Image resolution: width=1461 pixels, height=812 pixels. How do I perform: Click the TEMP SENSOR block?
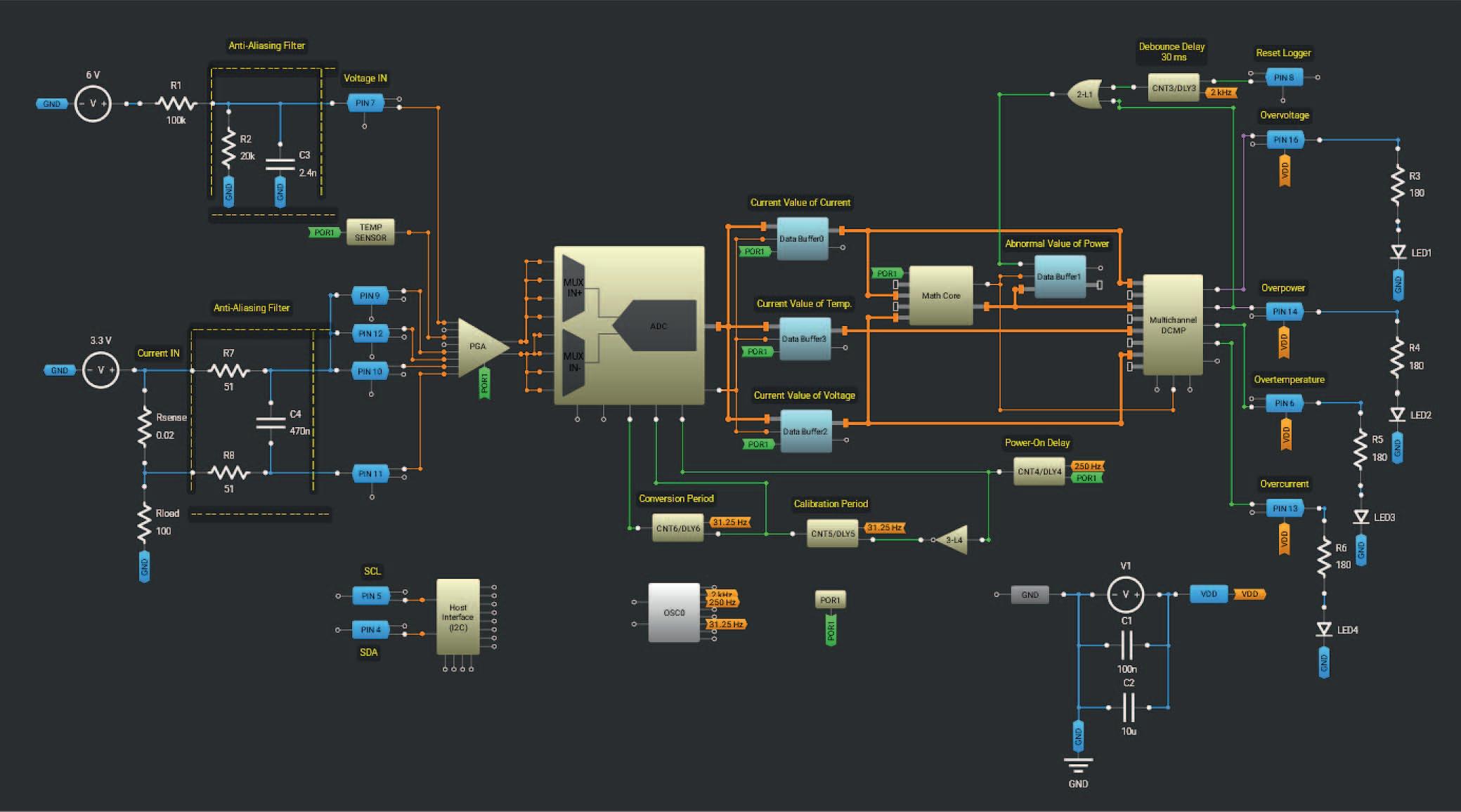coord(370,233)
